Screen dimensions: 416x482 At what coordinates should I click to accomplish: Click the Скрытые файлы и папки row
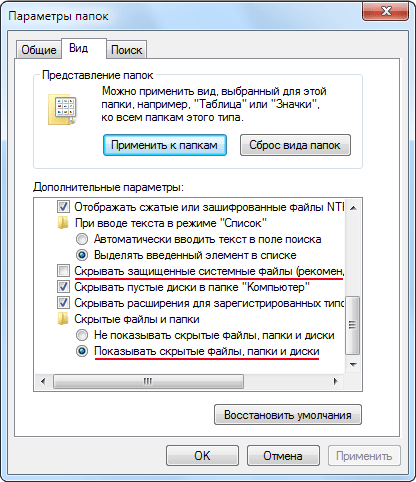(x=137, y=319)
